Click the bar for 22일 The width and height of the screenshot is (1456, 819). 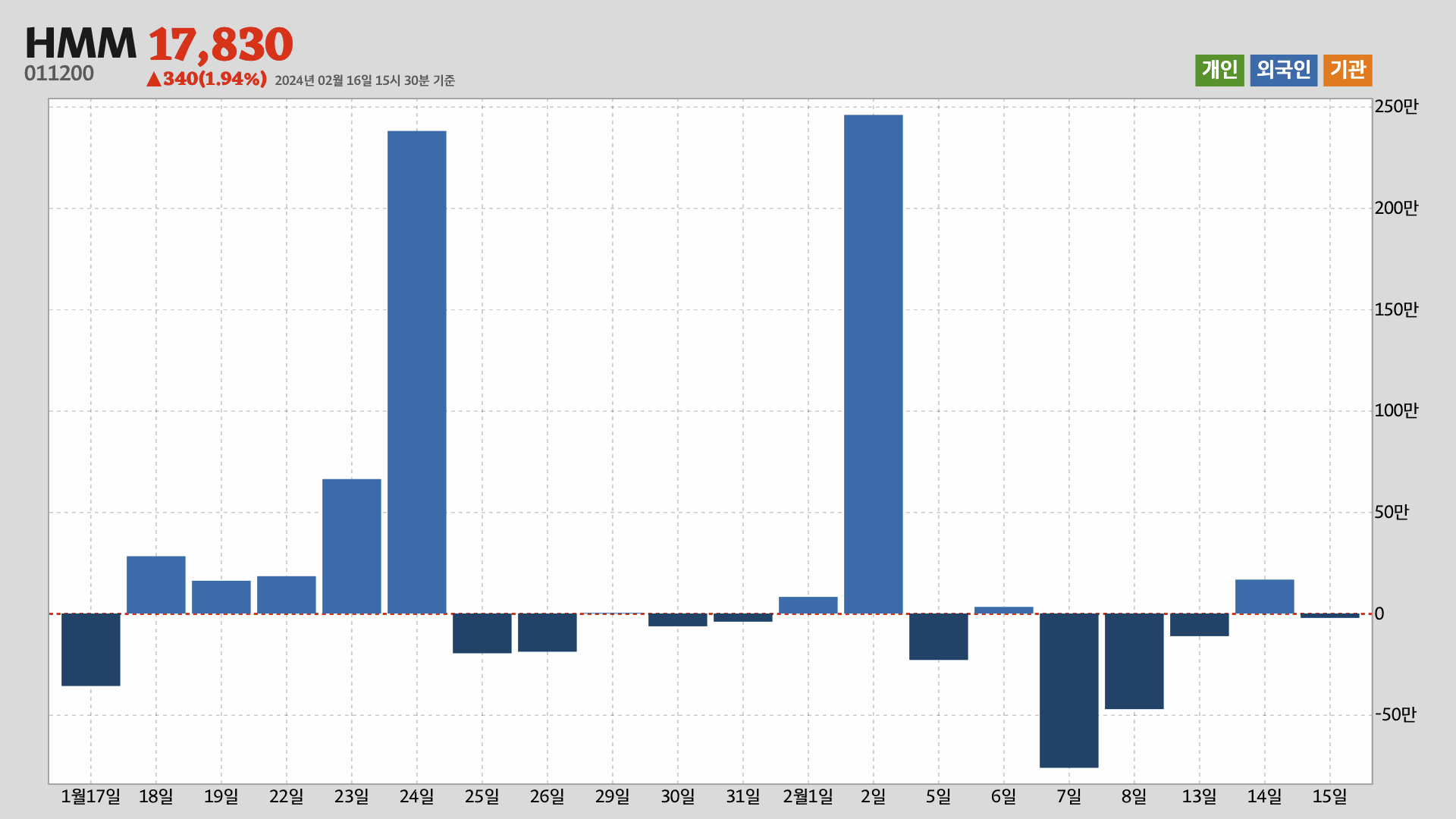click(287, 595)
